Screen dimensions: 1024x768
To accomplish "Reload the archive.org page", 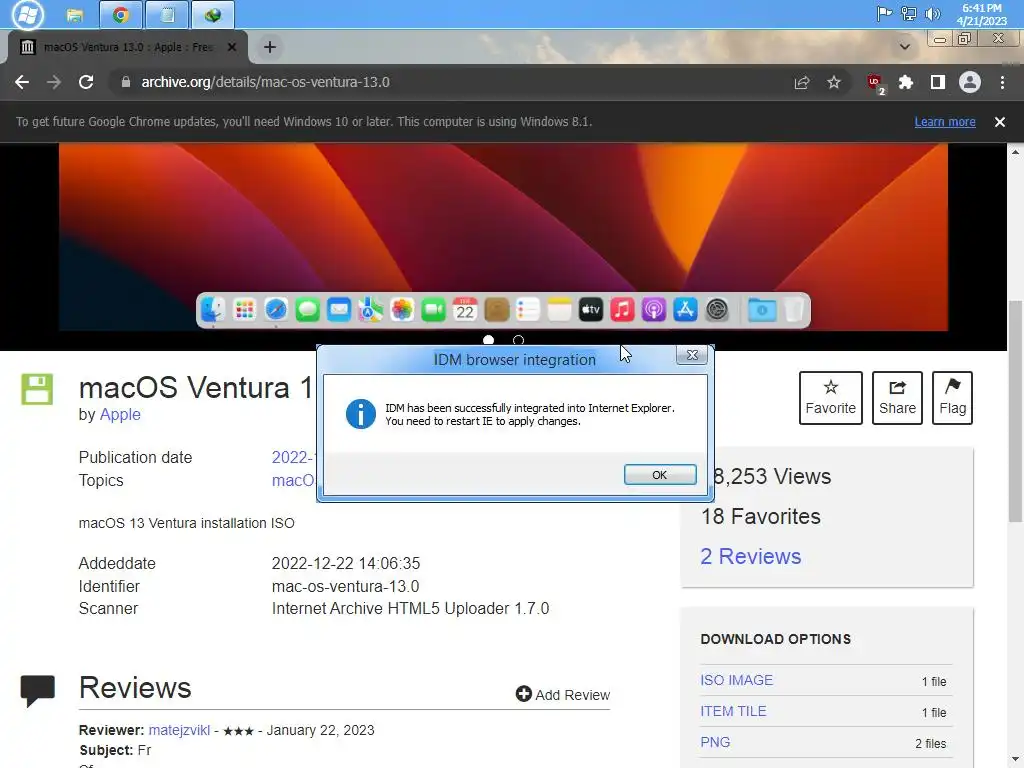I will (x=86, y=82).
